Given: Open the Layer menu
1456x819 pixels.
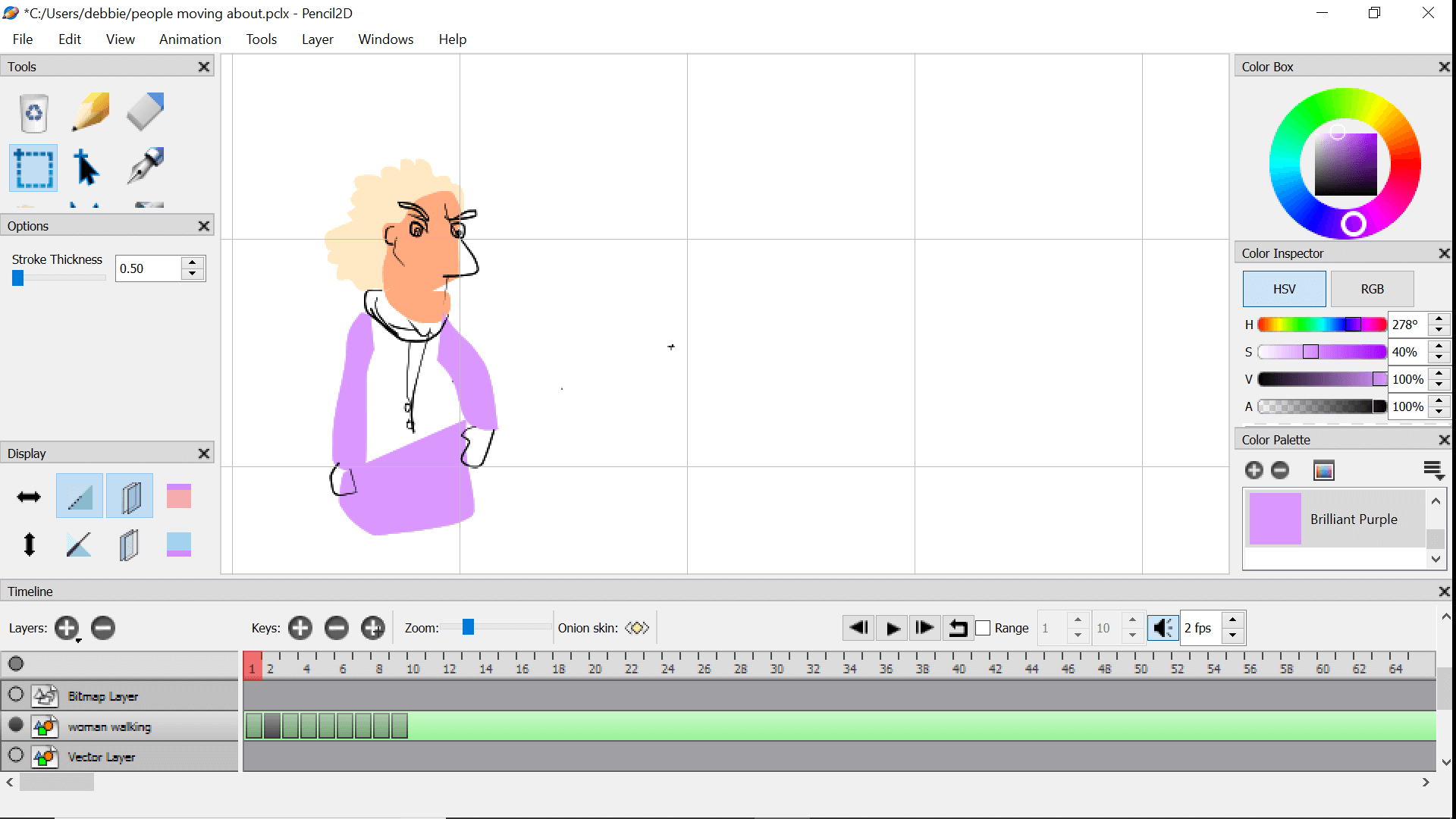Looking at the screenshot, I should (x=316, y=39).
